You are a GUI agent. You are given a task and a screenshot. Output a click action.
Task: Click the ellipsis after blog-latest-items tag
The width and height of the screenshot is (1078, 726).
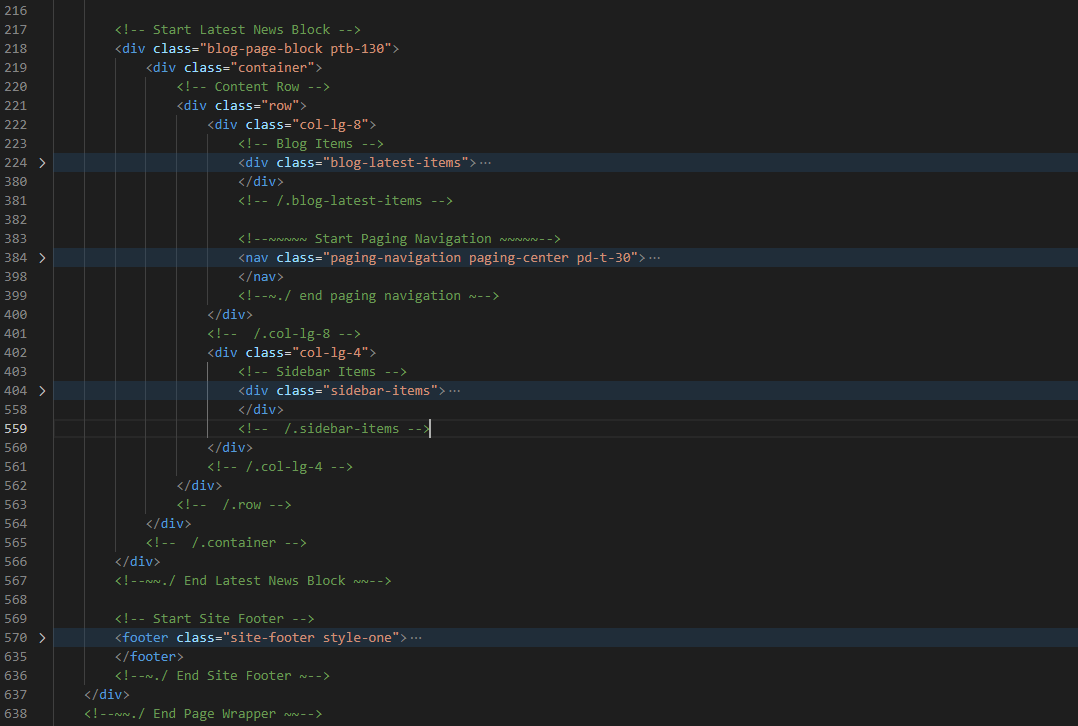pos(486,163)
